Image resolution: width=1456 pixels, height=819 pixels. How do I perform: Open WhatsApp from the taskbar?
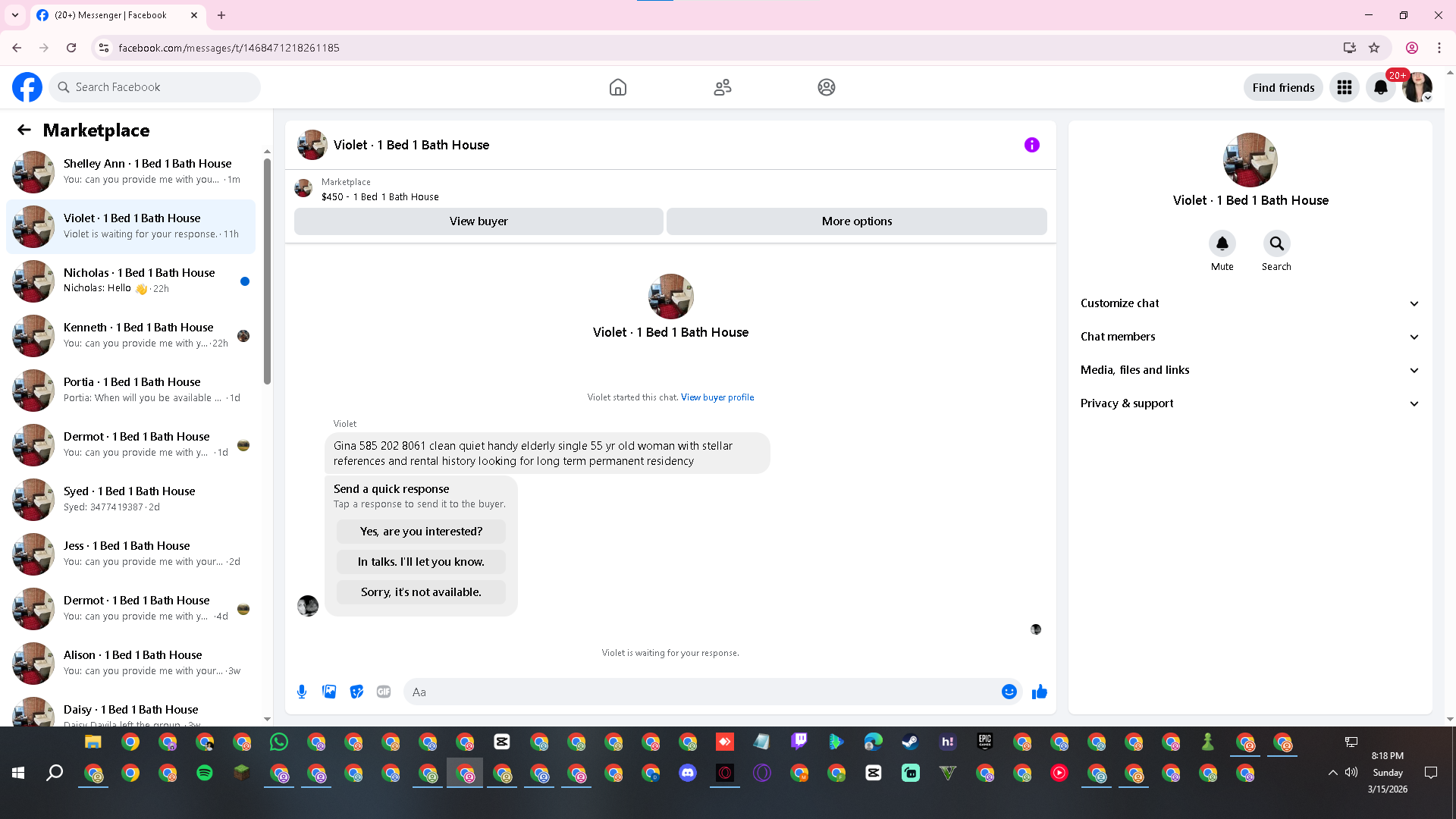tap(279, 742)
